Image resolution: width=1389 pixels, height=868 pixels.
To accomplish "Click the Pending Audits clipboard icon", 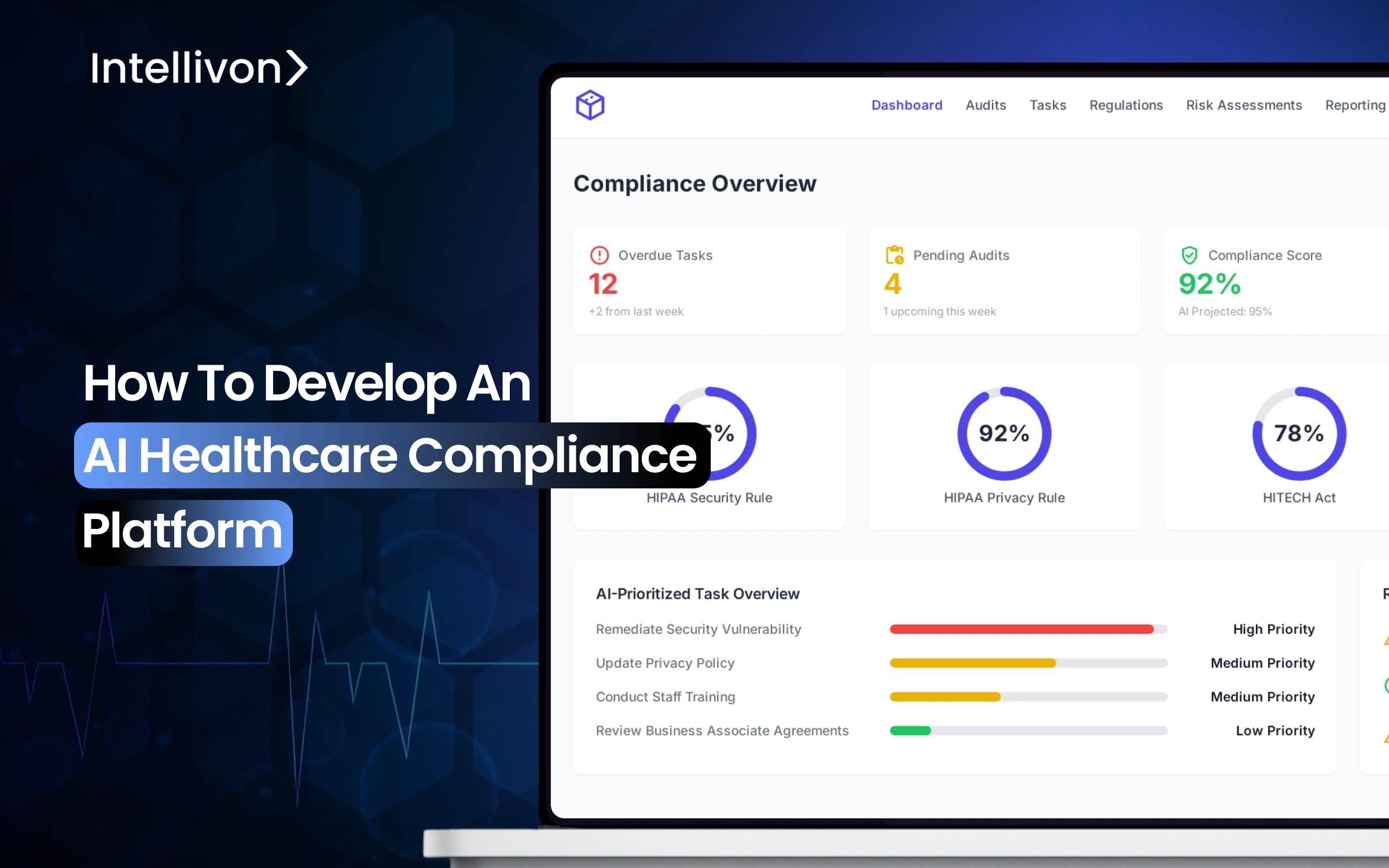I will 894,255.
